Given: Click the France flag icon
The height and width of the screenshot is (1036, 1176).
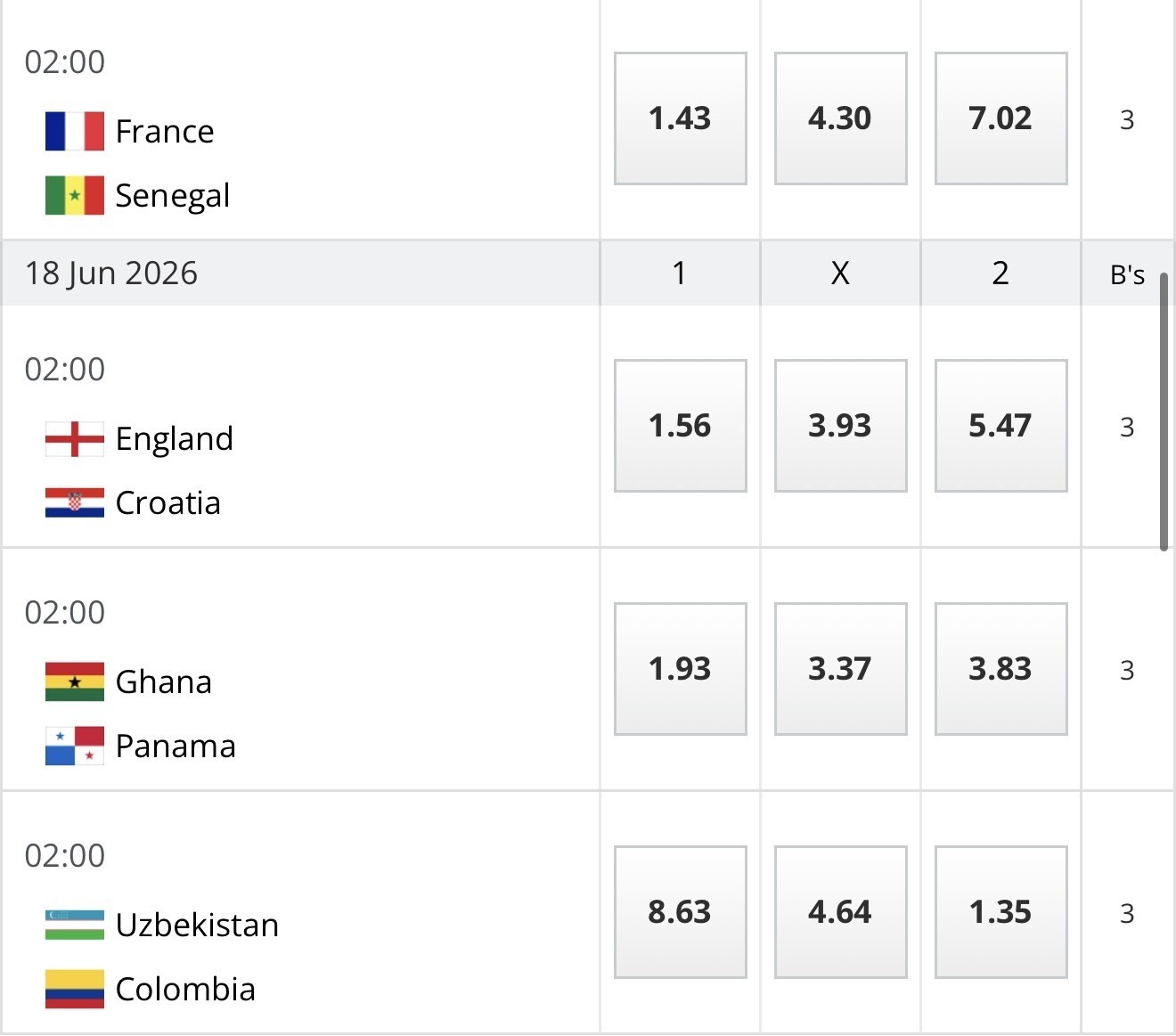Looking at the screenshot, I should tap(75, 131).
